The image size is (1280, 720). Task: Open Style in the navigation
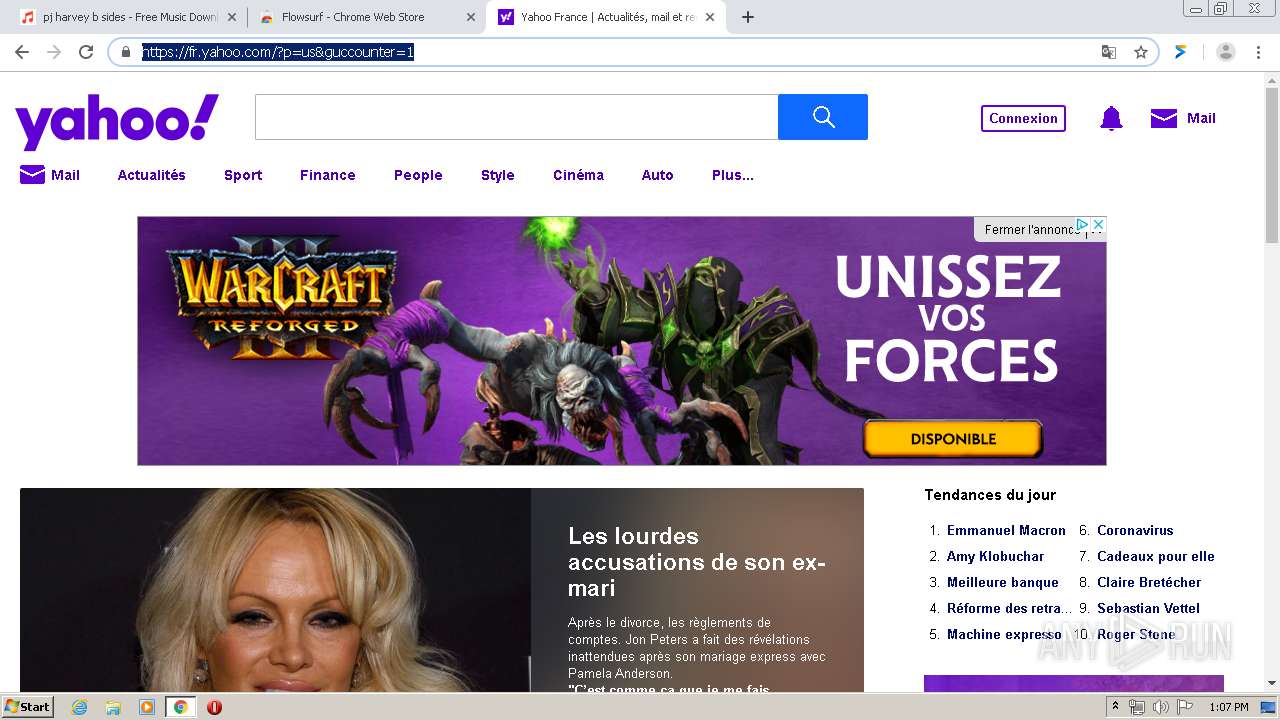(x=497, y=175)
